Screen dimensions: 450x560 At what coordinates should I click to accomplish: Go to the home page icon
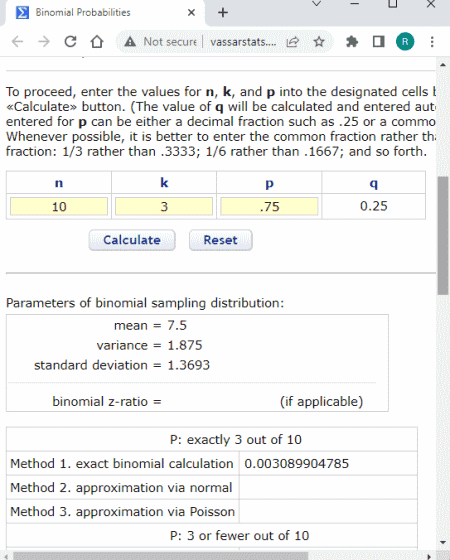point(97,42)
